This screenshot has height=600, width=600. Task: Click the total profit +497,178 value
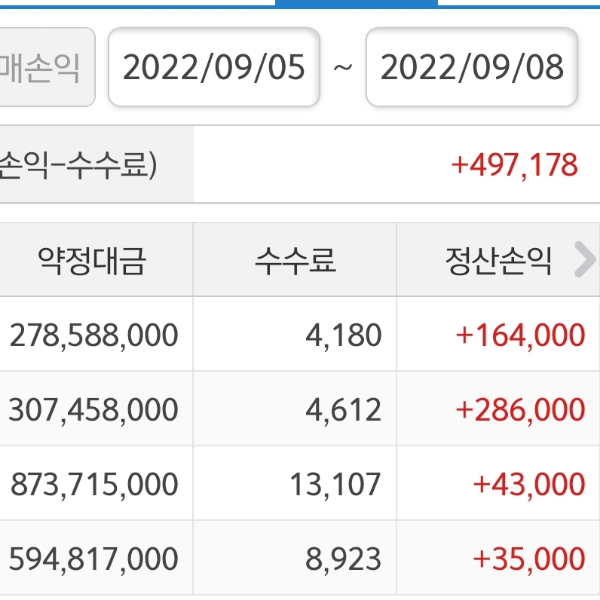click(514, 164)
